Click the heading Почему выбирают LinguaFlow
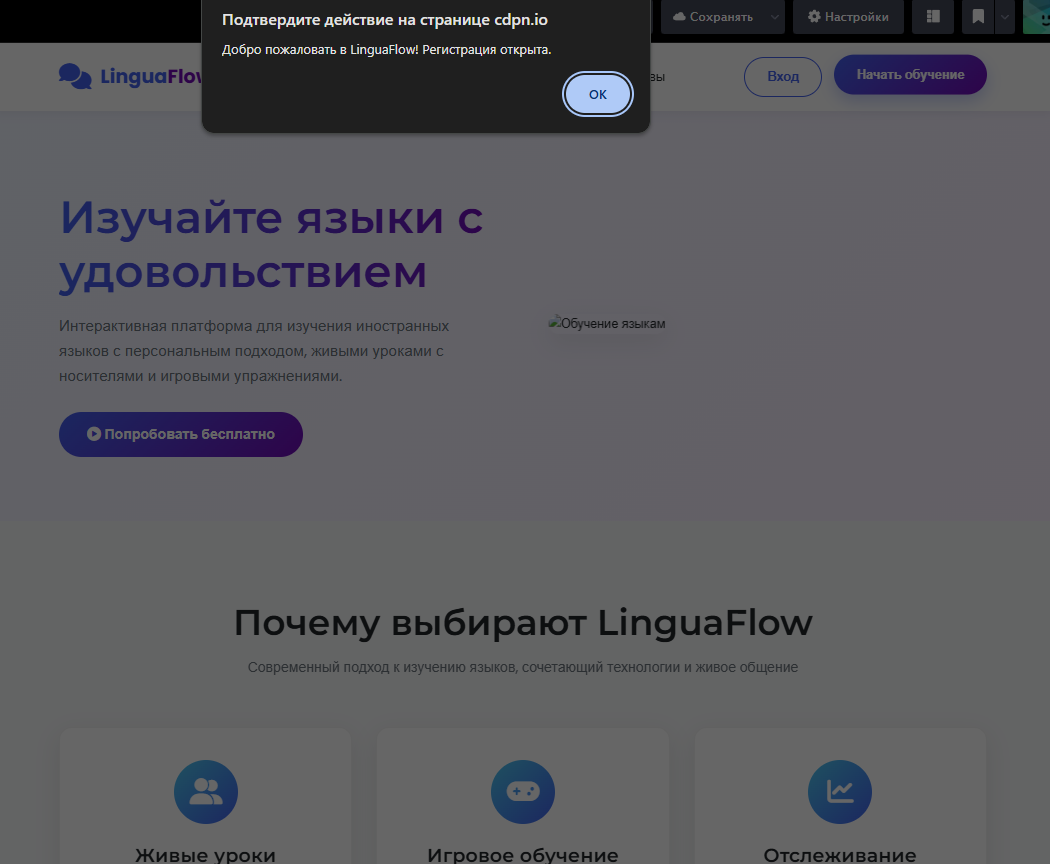The image size is (1050, 864). (522, 622)
